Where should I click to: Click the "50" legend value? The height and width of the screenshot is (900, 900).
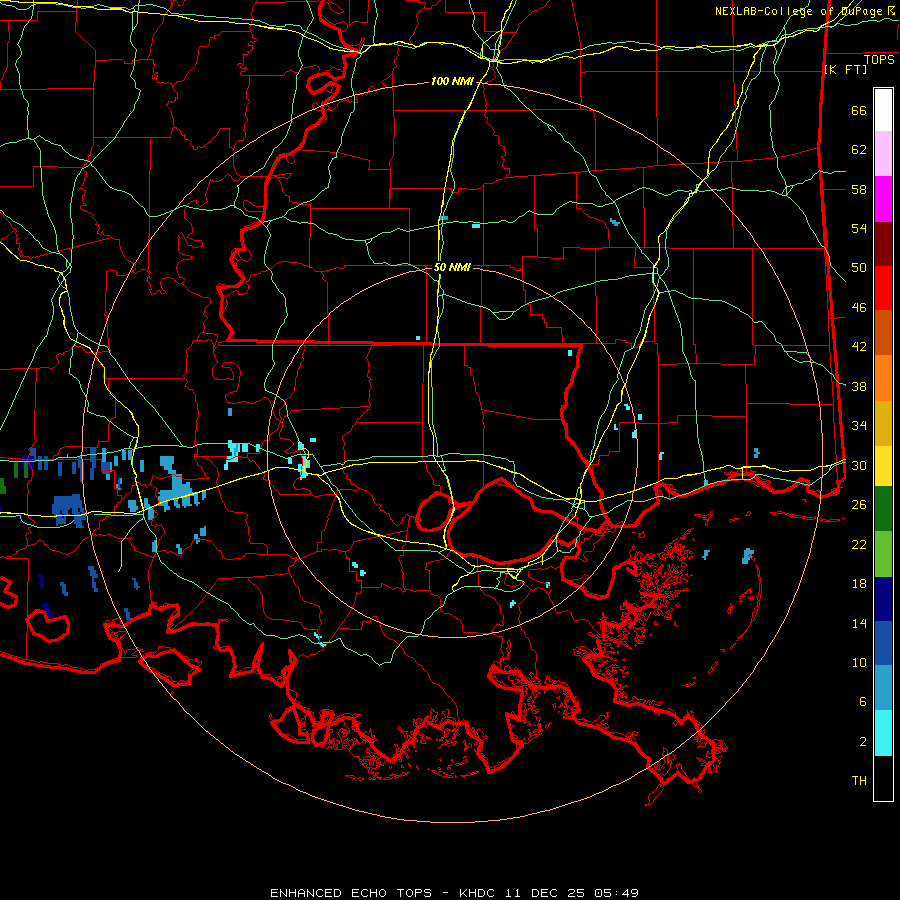pyautogui.click(x=859, y=268)
